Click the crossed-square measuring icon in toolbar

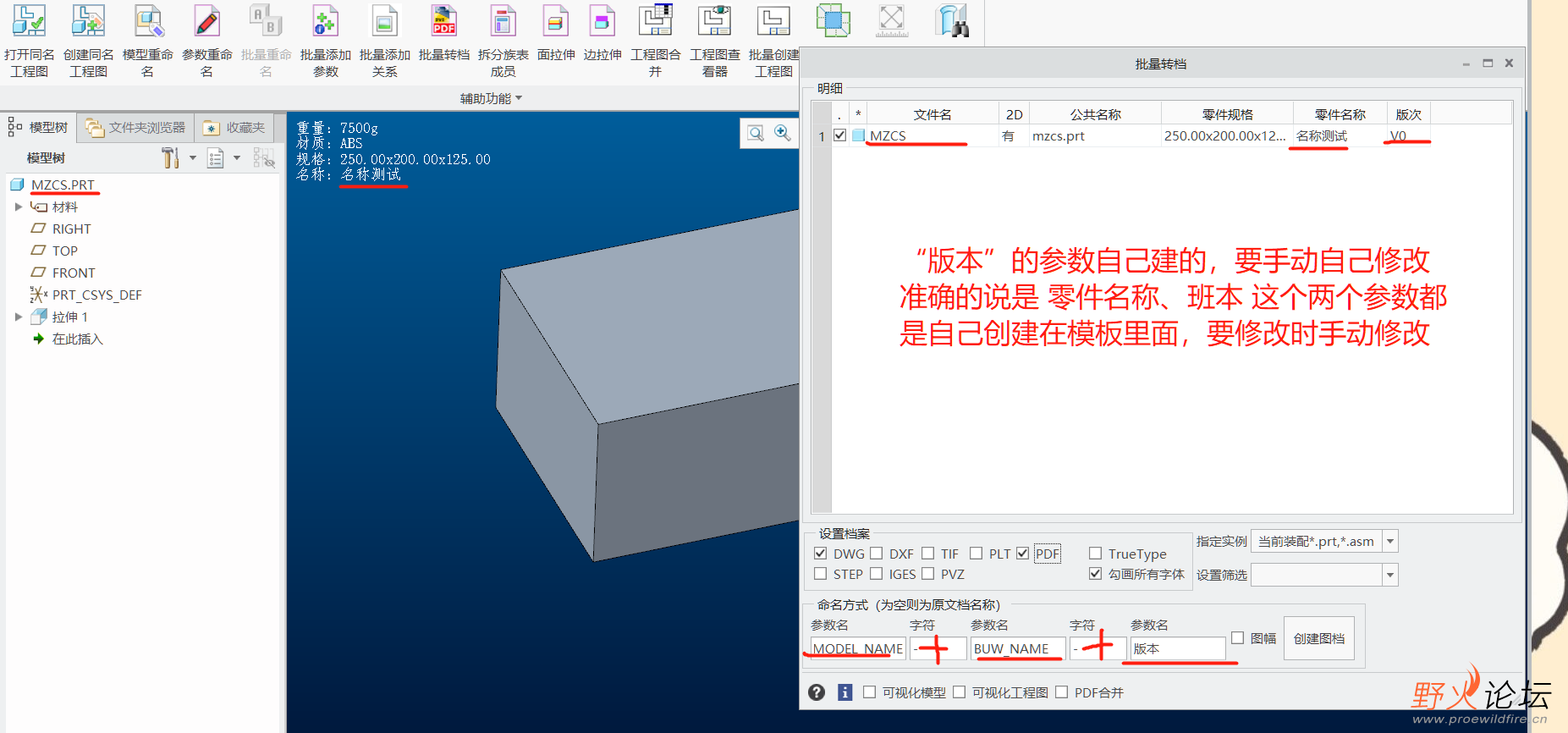pyautogui.click(x=892, y=20)
